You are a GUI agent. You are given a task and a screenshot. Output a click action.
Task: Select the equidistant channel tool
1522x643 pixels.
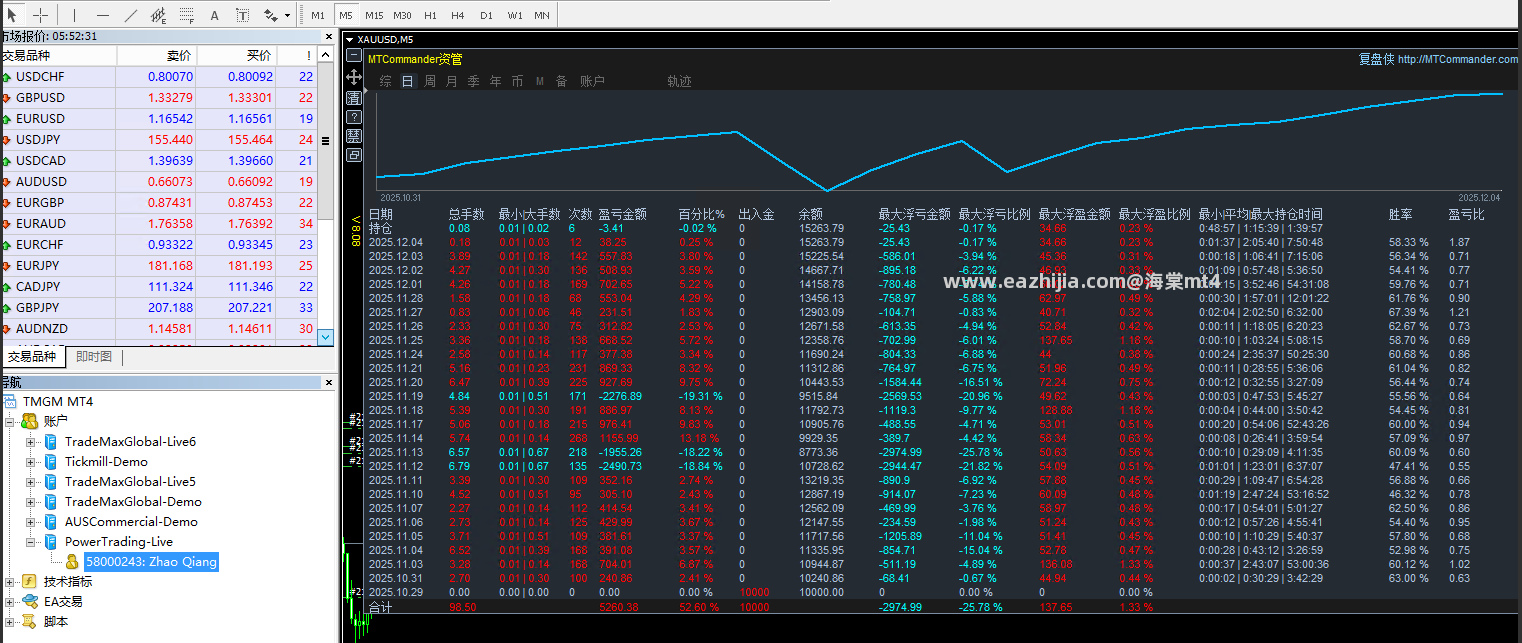coord(159,15)
